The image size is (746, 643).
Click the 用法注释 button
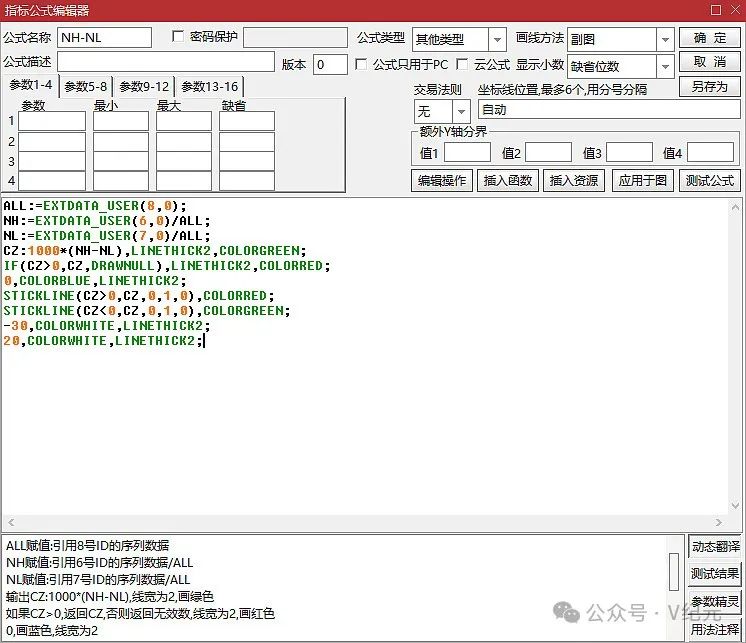716,630
